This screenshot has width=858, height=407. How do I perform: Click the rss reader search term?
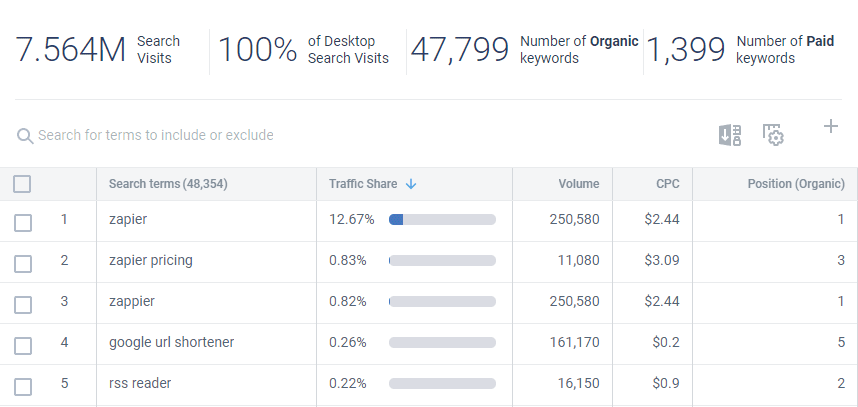point(140,383)
